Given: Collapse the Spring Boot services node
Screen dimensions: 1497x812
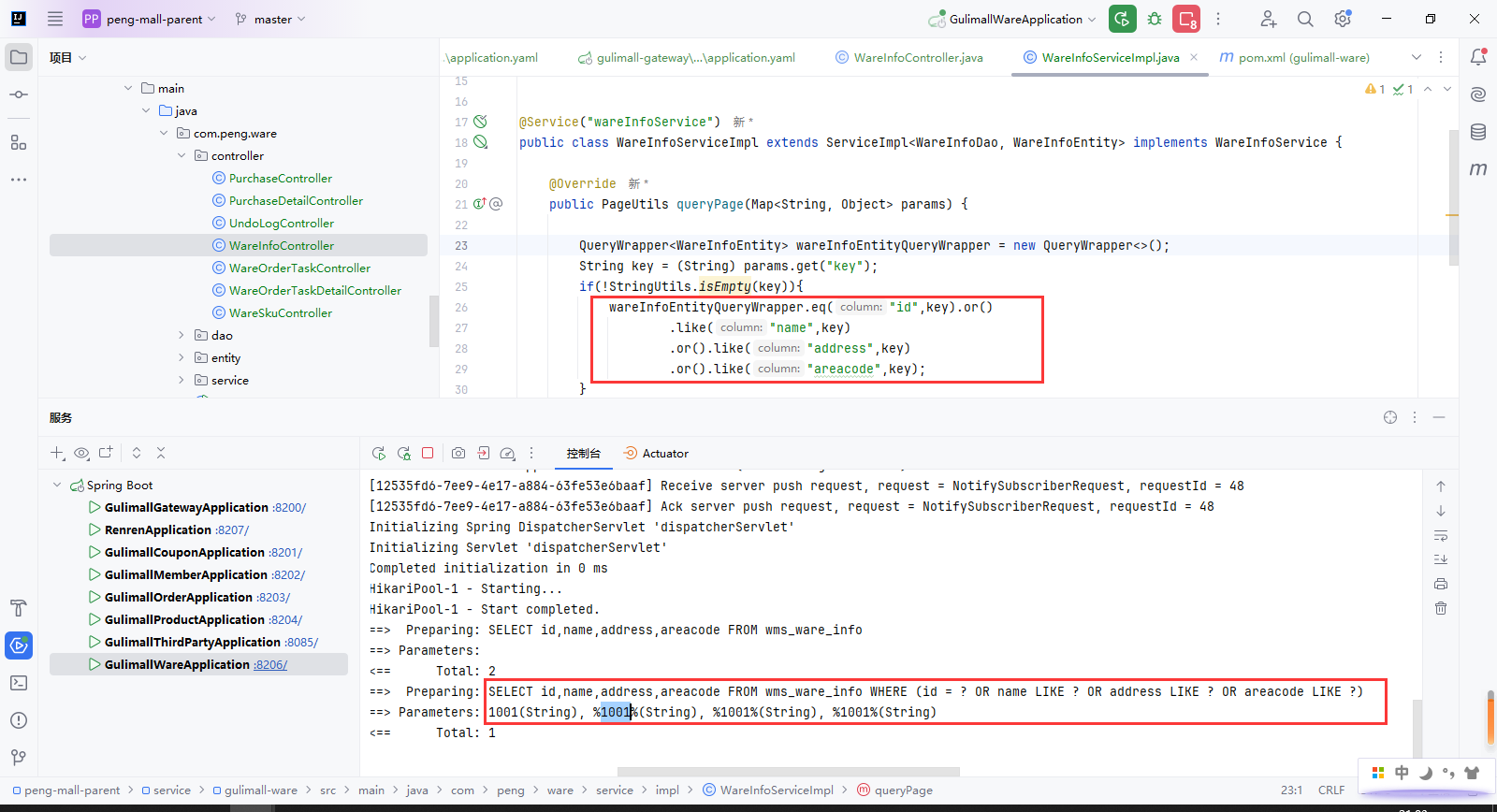Looking at the screenshot, I should click(x=57, y=485).
